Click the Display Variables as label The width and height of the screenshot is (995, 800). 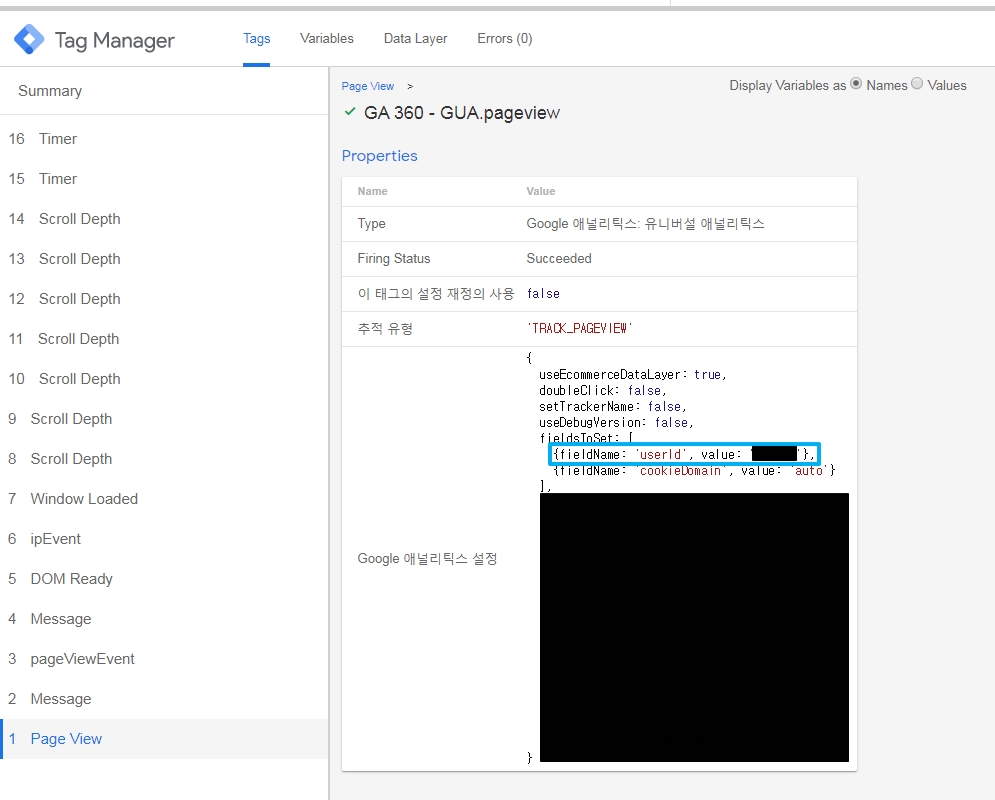tap(787, 85)
